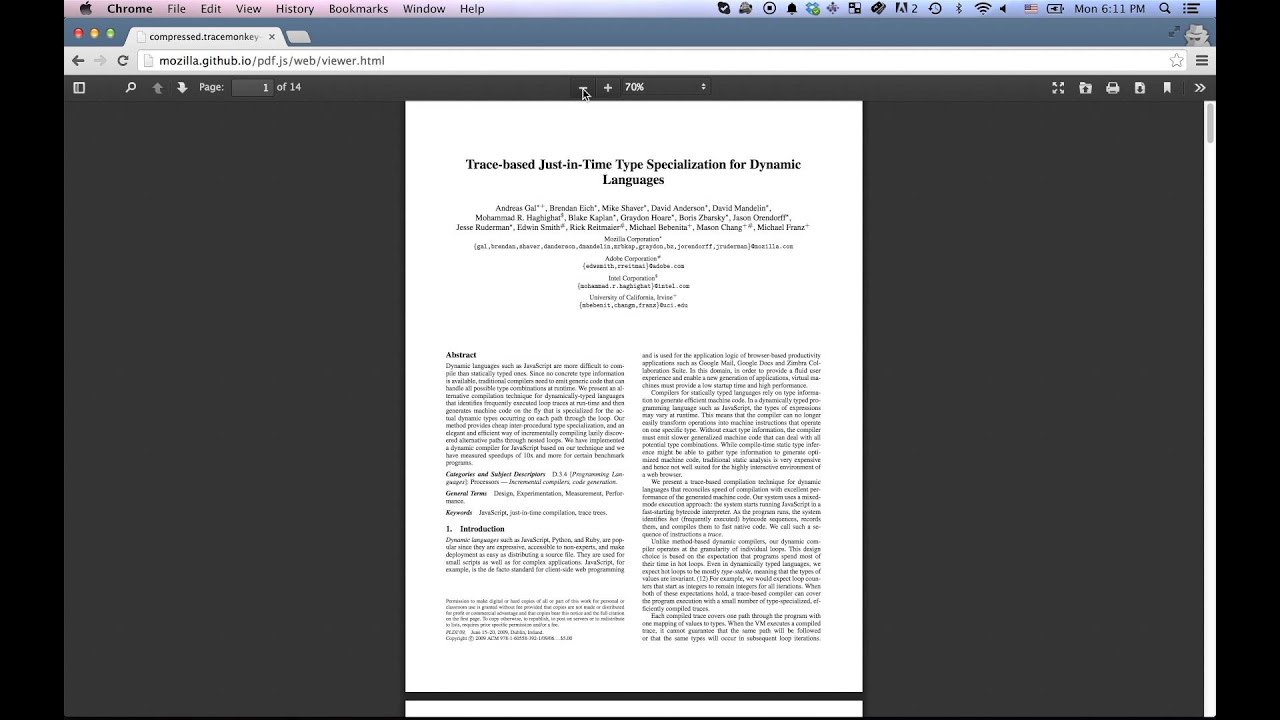Open the Chrome hamburger menu
The height and width of the screenshot is (720, 1280).
pos(1202,60)
